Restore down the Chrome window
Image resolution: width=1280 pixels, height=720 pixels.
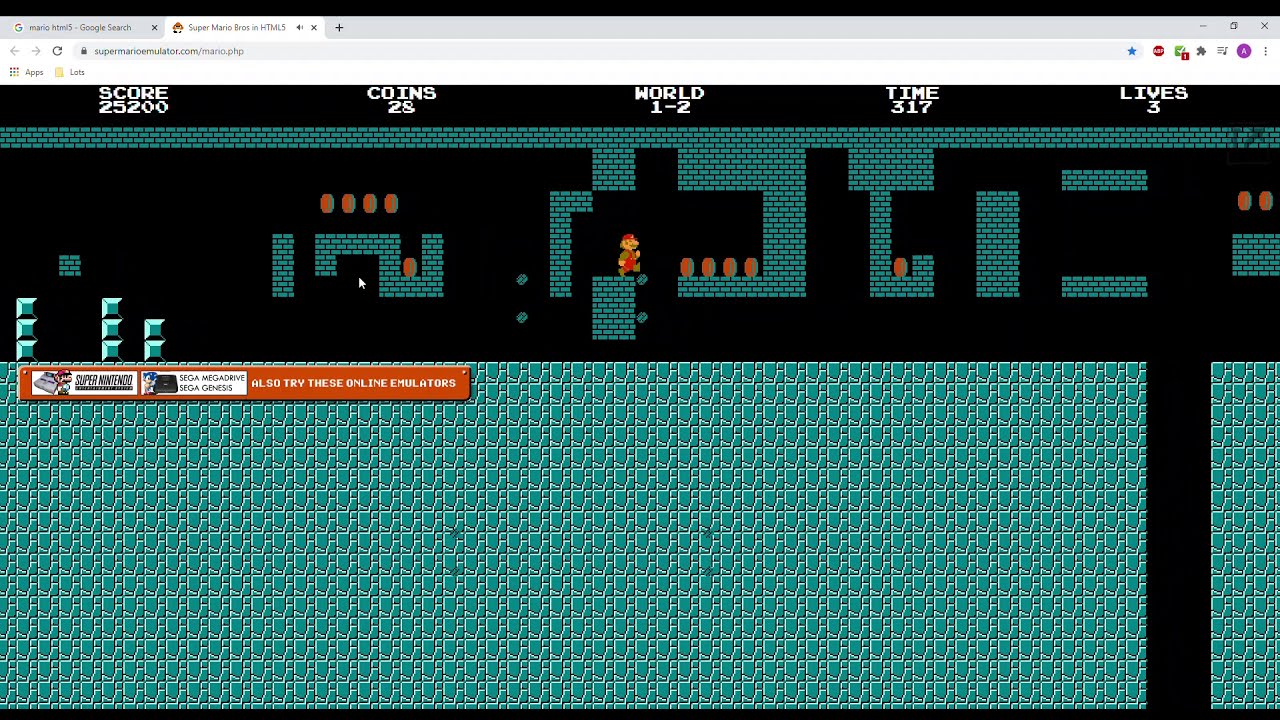click(x=1234, y=26)
